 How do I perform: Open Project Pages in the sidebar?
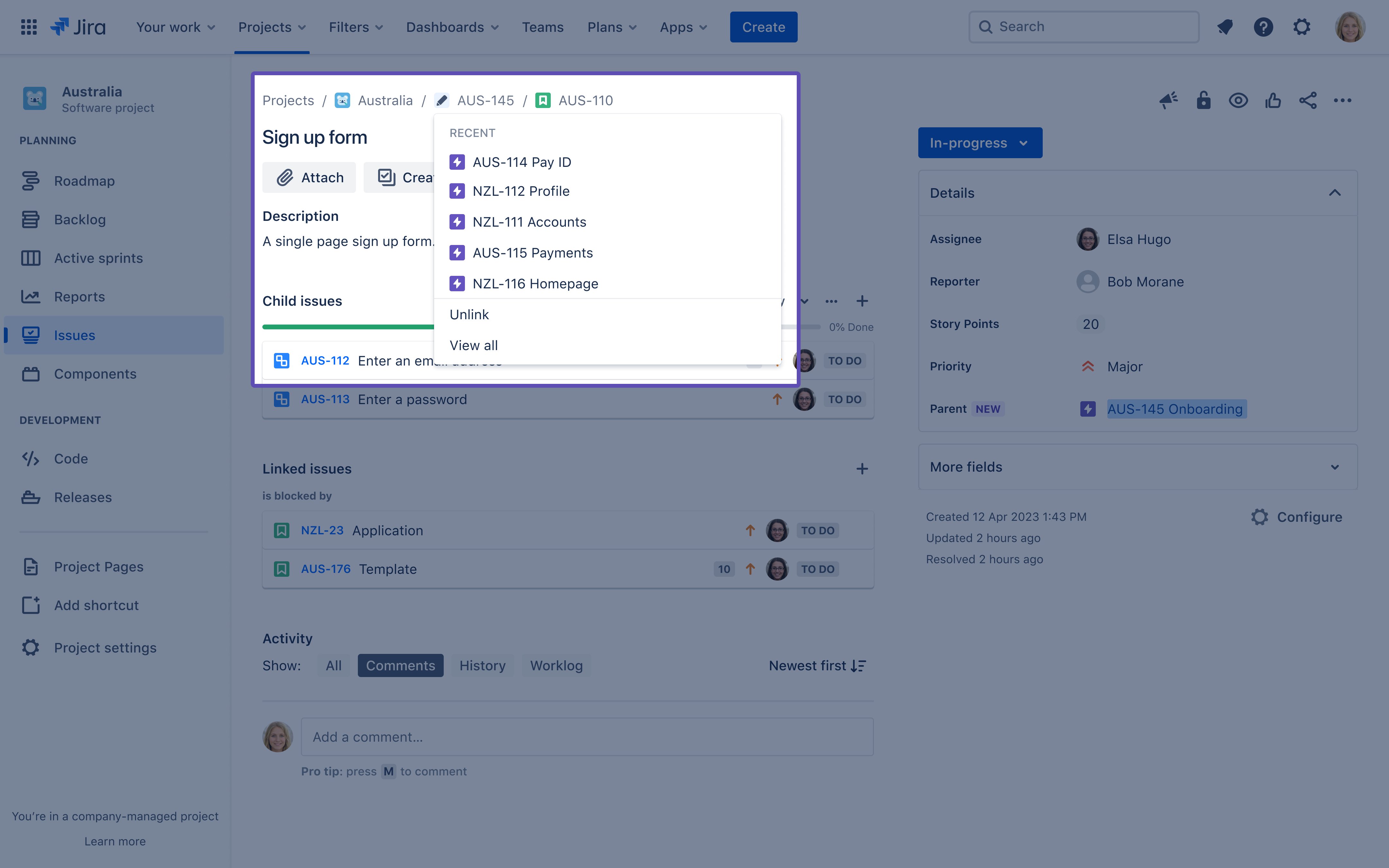pyautogui.click(x=113, y=566)
